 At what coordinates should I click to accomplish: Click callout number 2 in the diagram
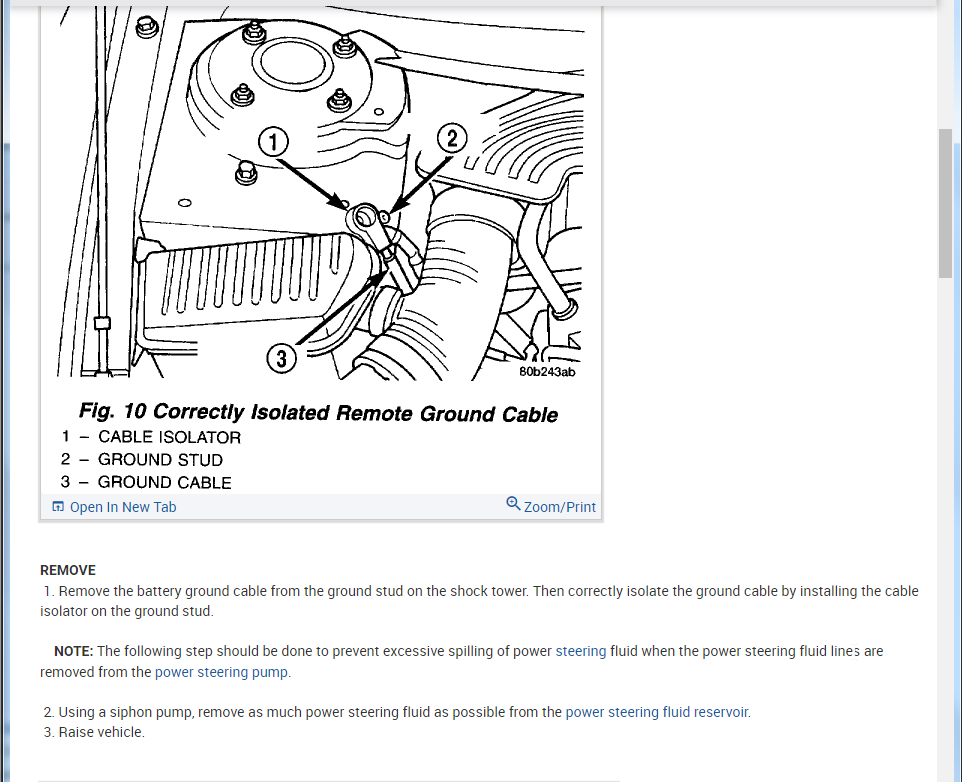(x=452, y=139)
